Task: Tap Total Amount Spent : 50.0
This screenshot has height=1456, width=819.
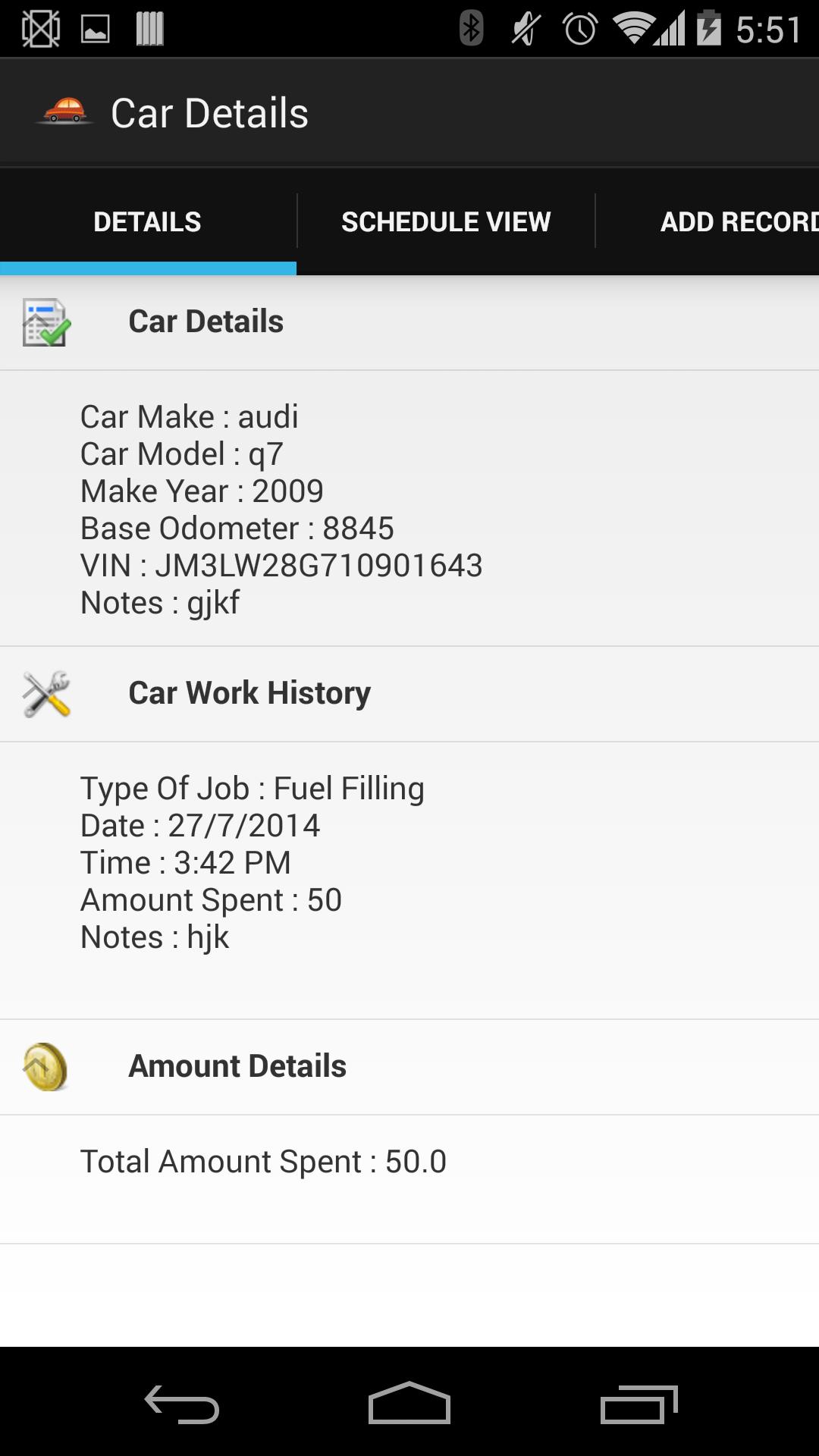Action: coord(264,1162)
